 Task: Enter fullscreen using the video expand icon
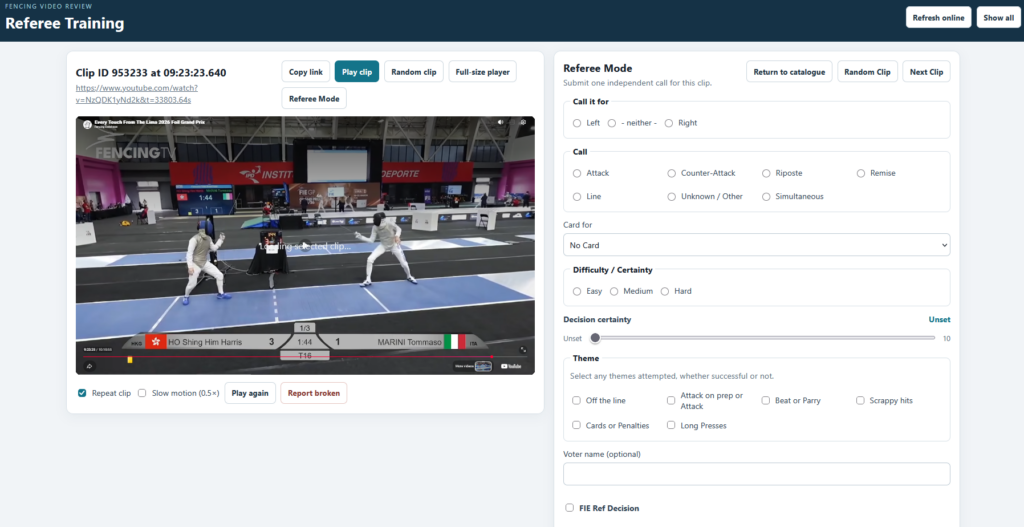coord(522,350)
